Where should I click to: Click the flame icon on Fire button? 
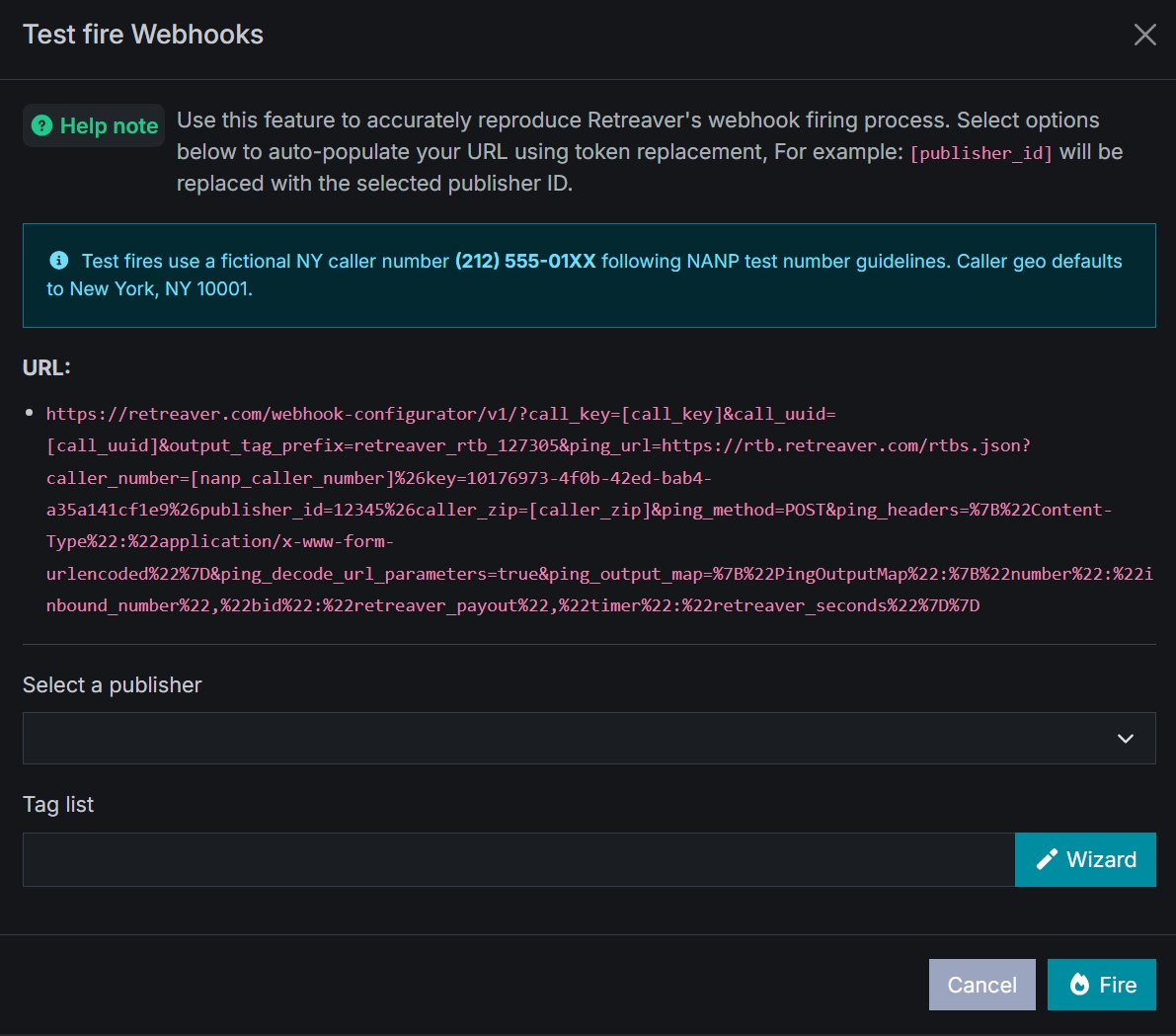pos(1079,985)
